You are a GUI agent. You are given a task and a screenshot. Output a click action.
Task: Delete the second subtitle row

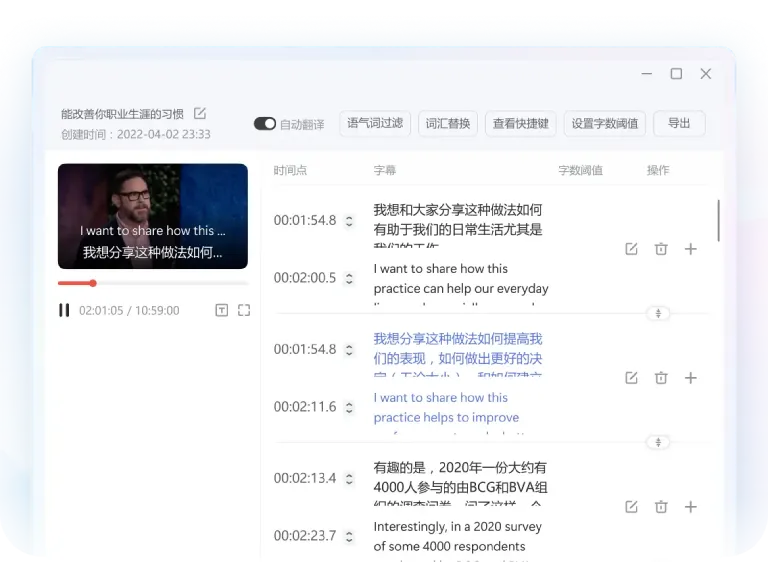point(661,378)
